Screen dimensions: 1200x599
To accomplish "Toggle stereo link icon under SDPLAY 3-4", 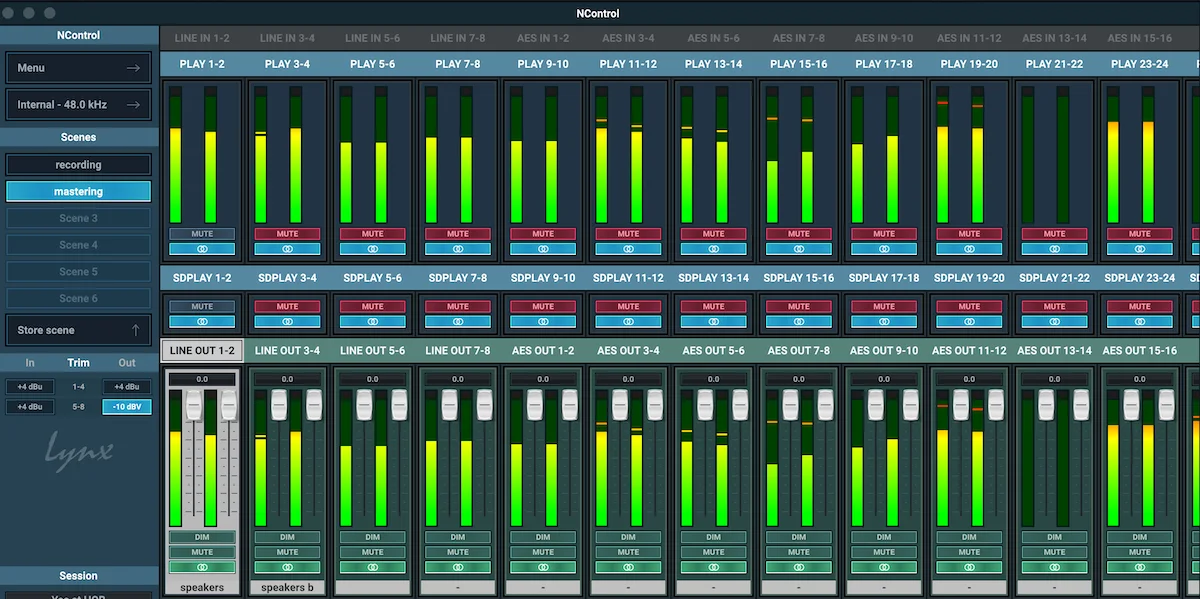I will coord(287,322).
